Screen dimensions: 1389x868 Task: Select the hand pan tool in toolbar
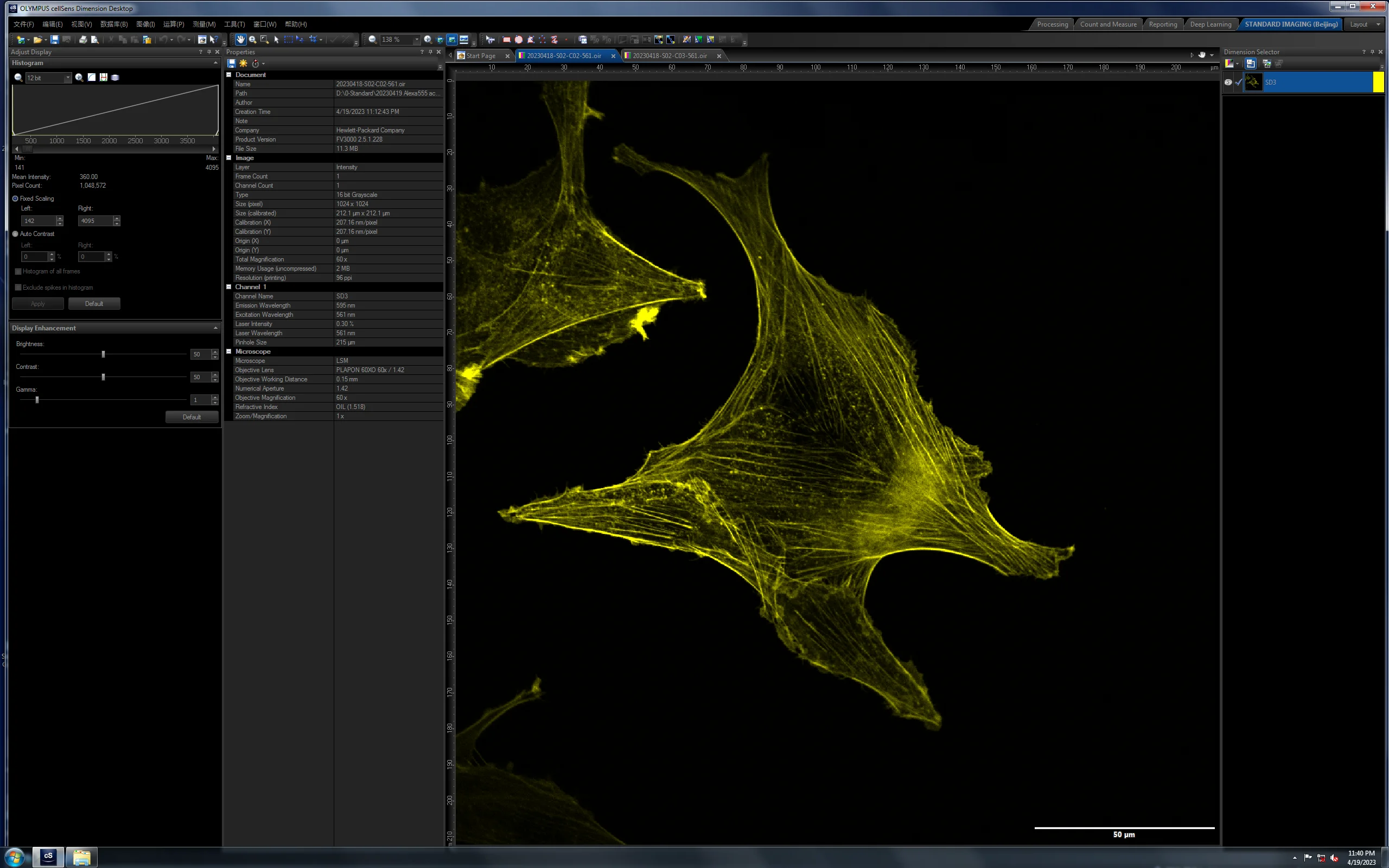240,40
